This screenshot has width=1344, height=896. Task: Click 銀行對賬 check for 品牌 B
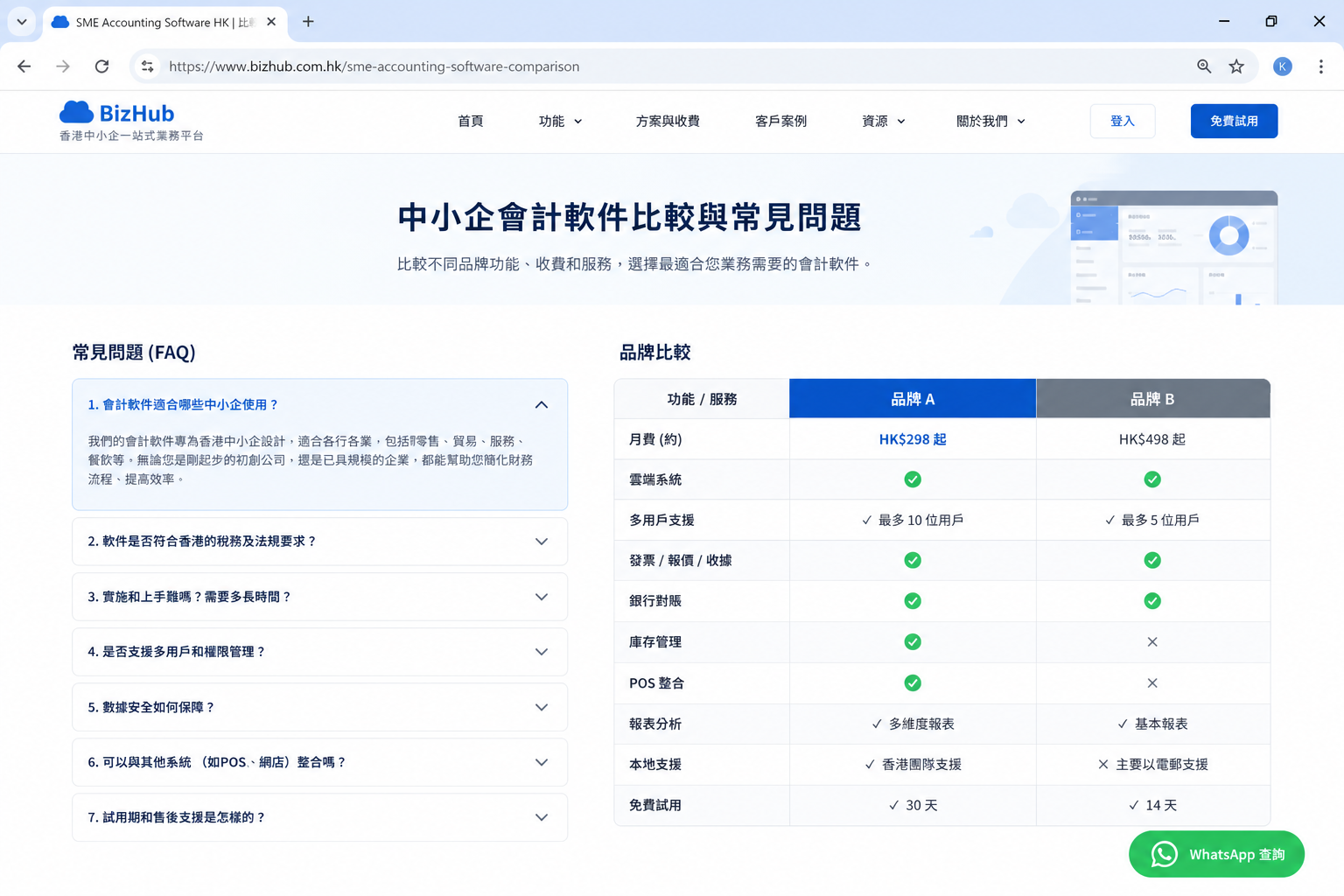tap(1152, 601)
